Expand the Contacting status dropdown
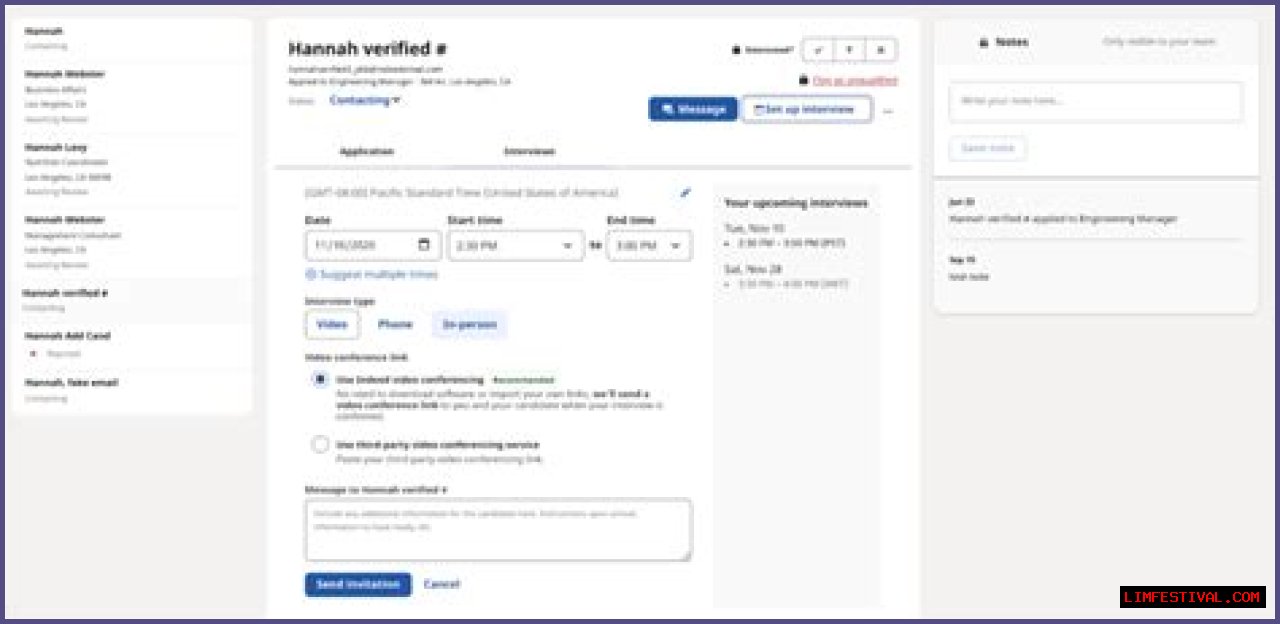 coord(365,100)
